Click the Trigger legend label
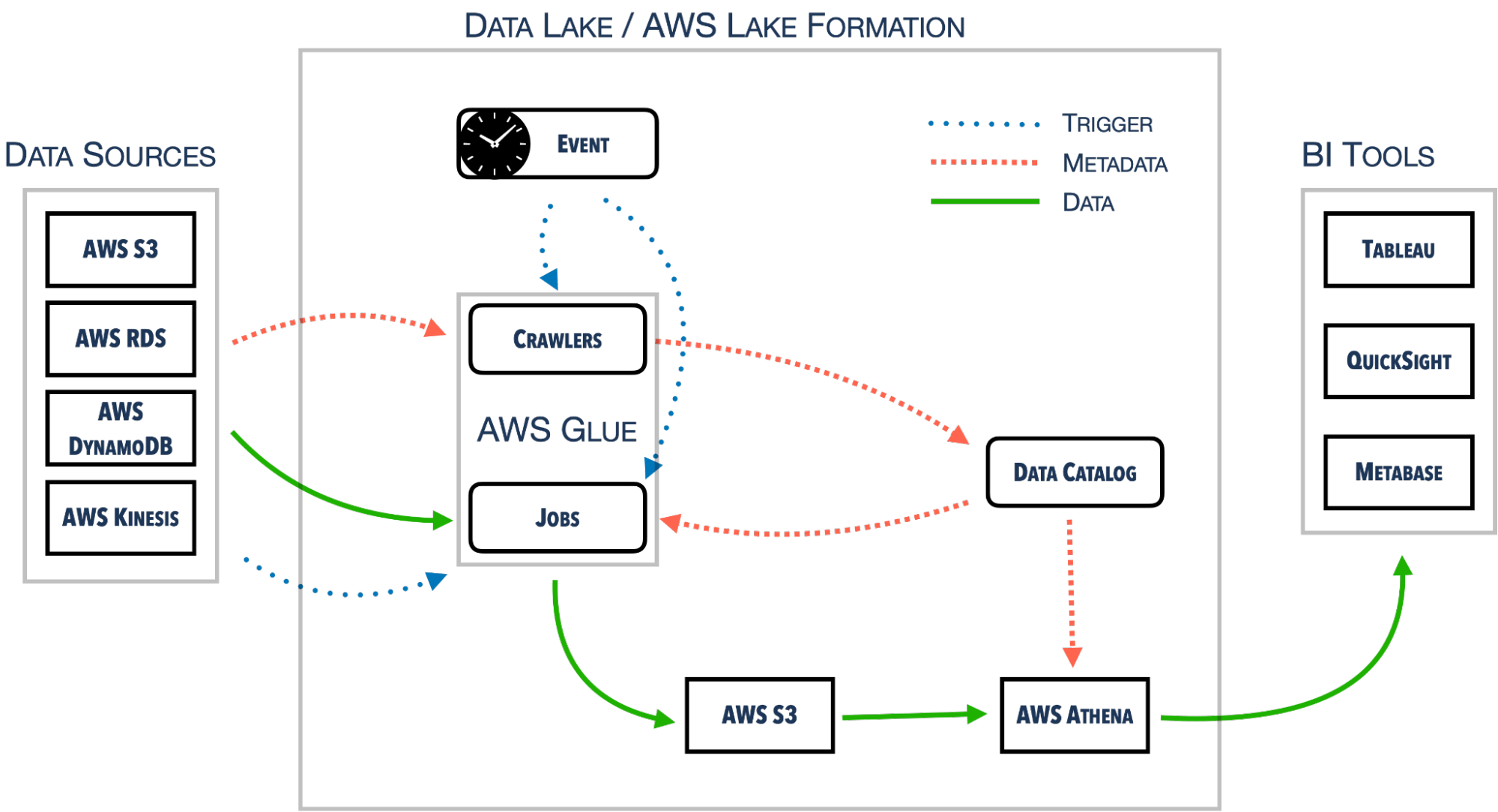This screenshot has height=812, width=1498. pos(1107,124)
